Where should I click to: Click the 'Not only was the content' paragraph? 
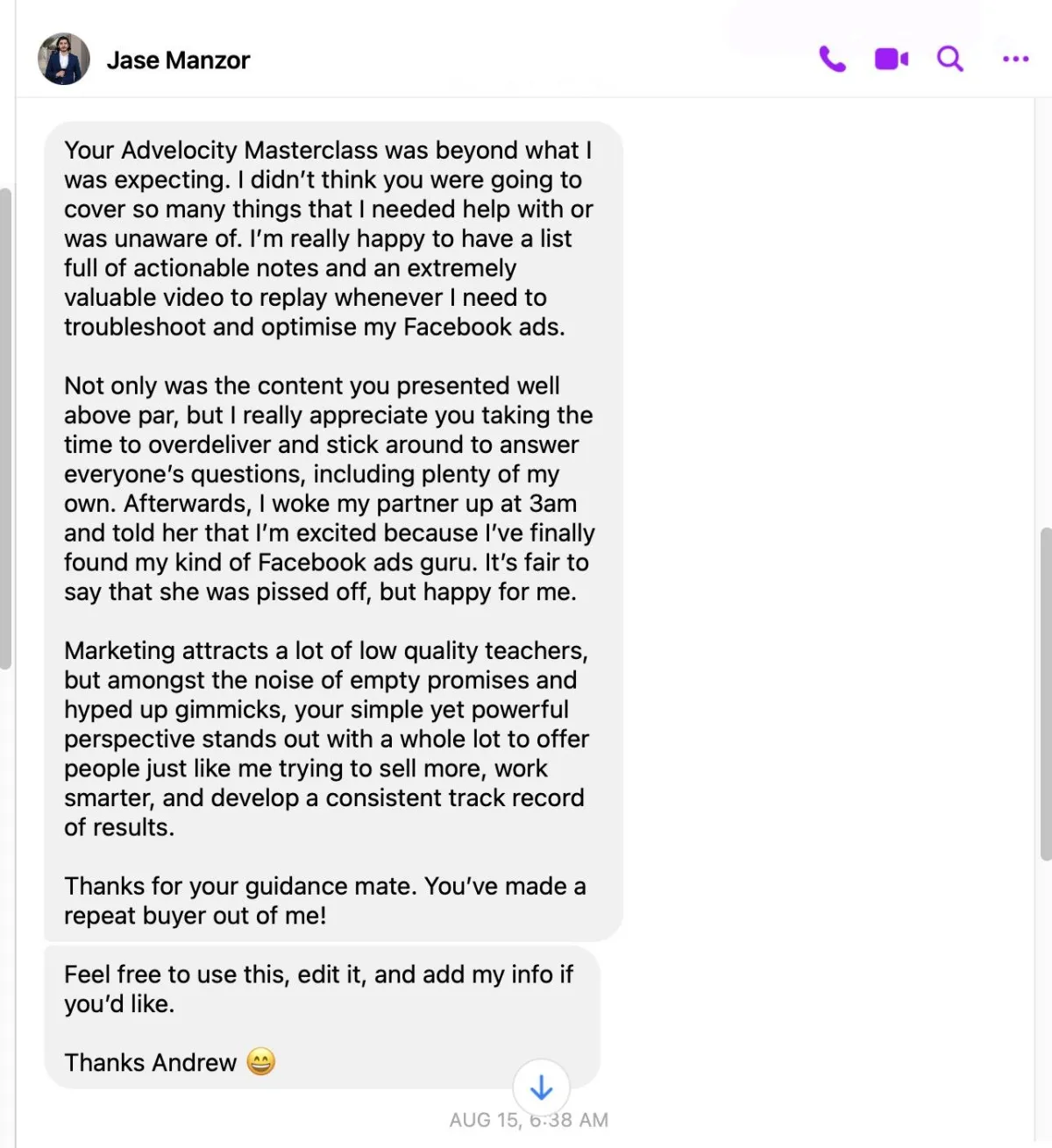click(x=329, y=488)
